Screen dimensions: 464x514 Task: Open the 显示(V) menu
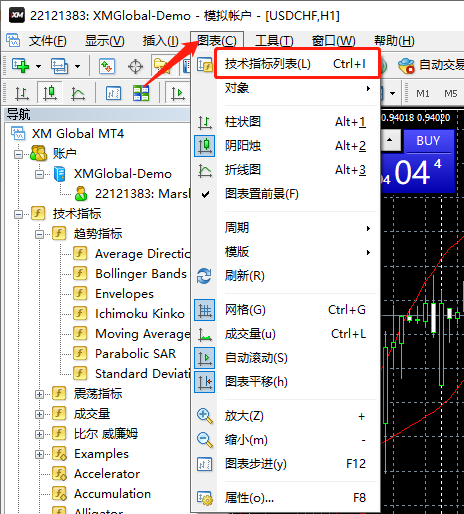click(x=105, y=41)
